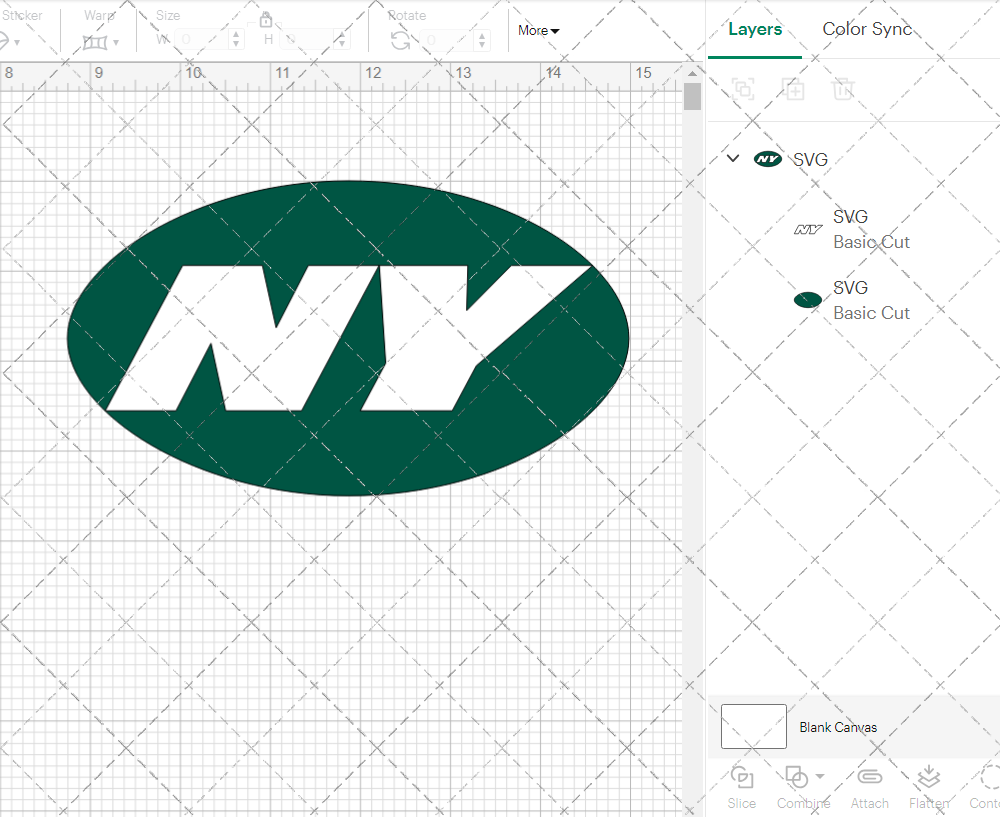Click the Duplicate layer icon
The width and height of the screenshot is (1000, 817).
[x=793, y=90]
